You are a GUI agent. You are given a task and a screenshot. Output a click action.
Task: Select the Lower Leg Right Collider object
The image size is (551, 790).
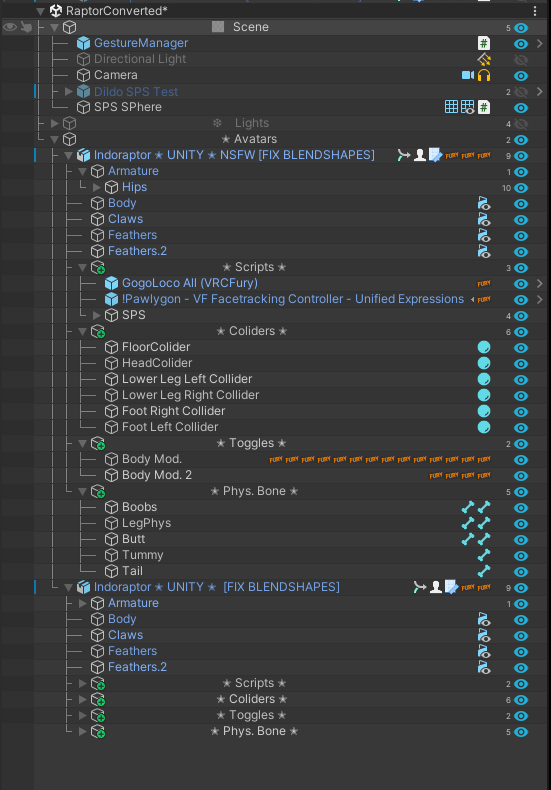point(190,395)
